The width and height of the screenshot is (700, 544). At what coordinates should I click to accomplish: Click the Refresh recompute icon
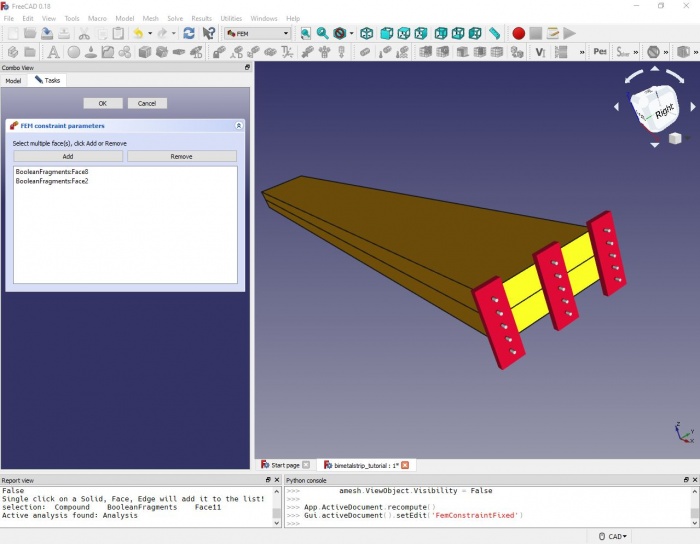point(189,33)
